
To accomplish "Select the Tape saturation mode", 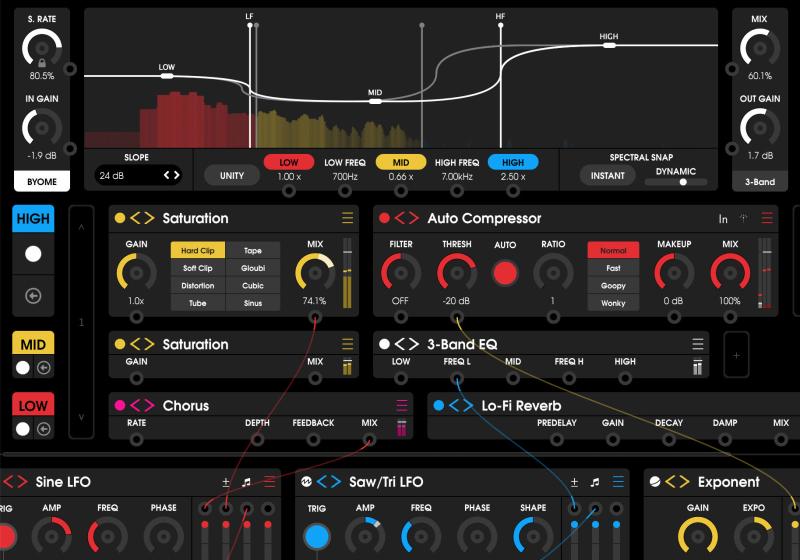I will pyautogui.click(x=253, y=250).
